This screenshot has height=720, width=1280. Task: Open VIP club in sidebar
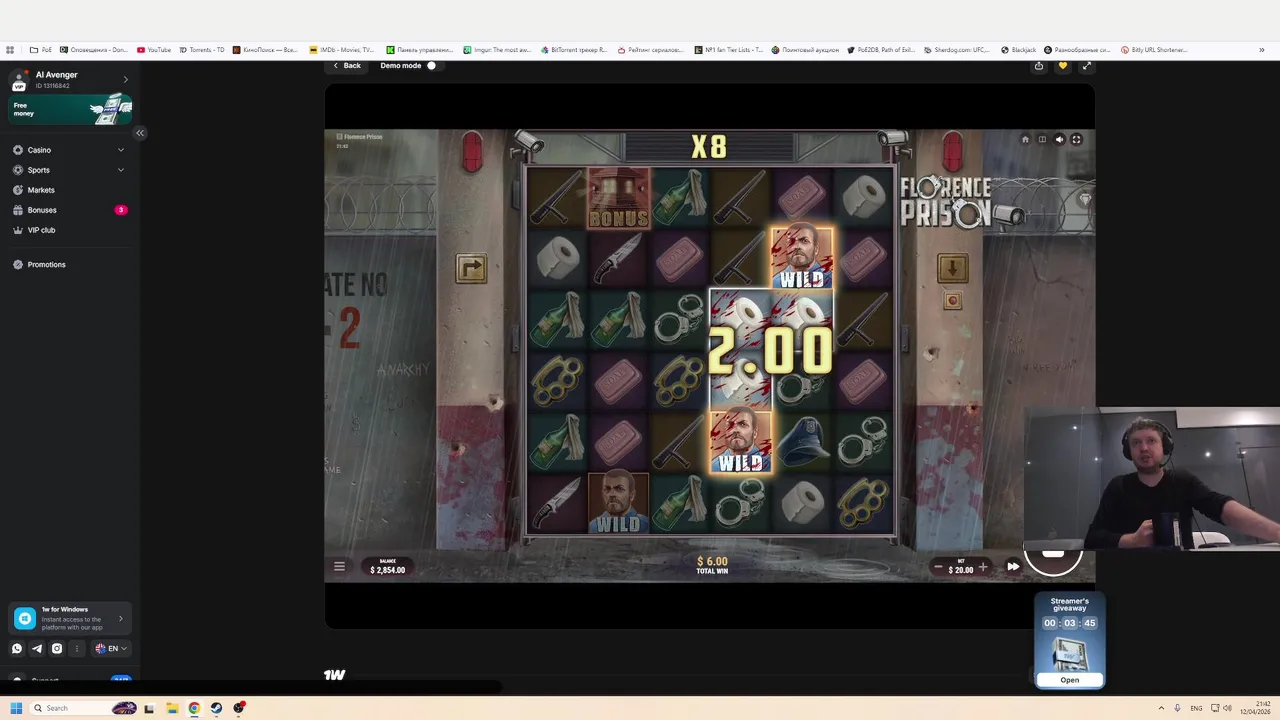click(41, 230)
